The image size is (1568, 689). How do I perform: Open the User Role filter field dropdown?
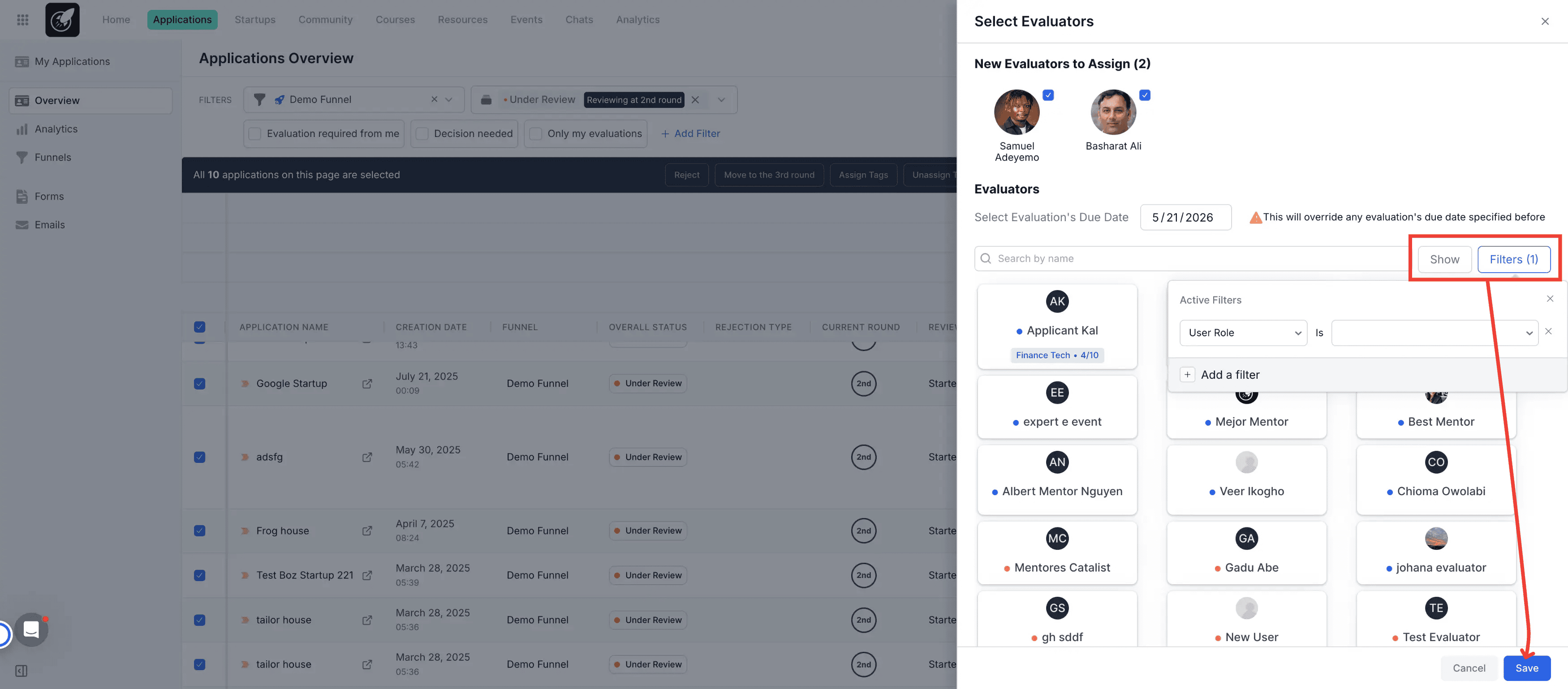pyautogui.click(x=1243, y=333)
